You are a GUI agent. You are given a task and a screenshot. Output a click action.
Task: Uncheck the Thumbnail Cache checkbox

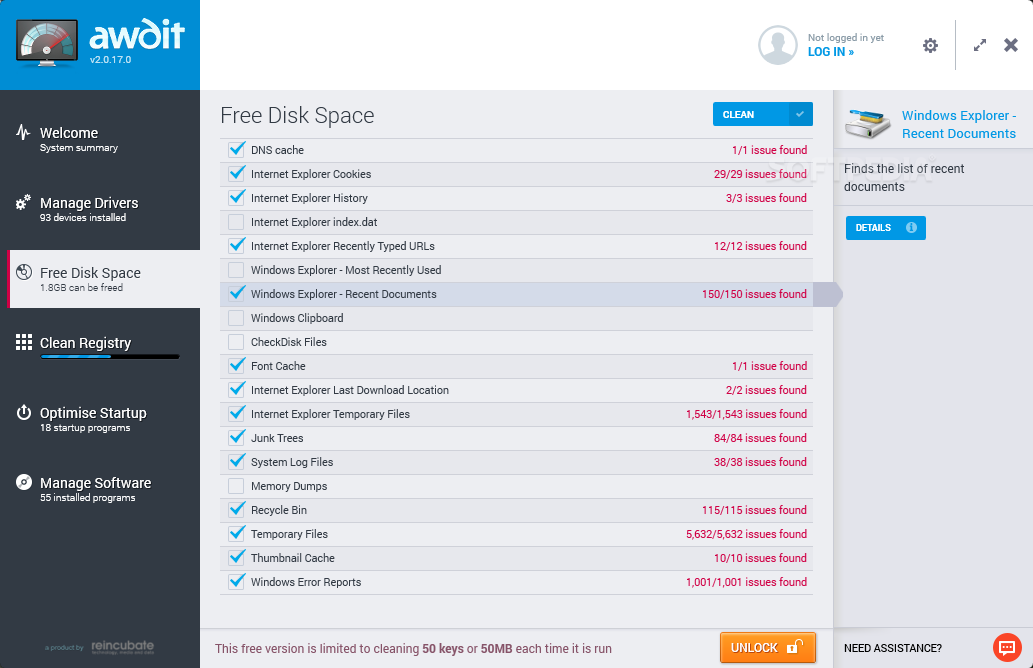coord(236,558)
